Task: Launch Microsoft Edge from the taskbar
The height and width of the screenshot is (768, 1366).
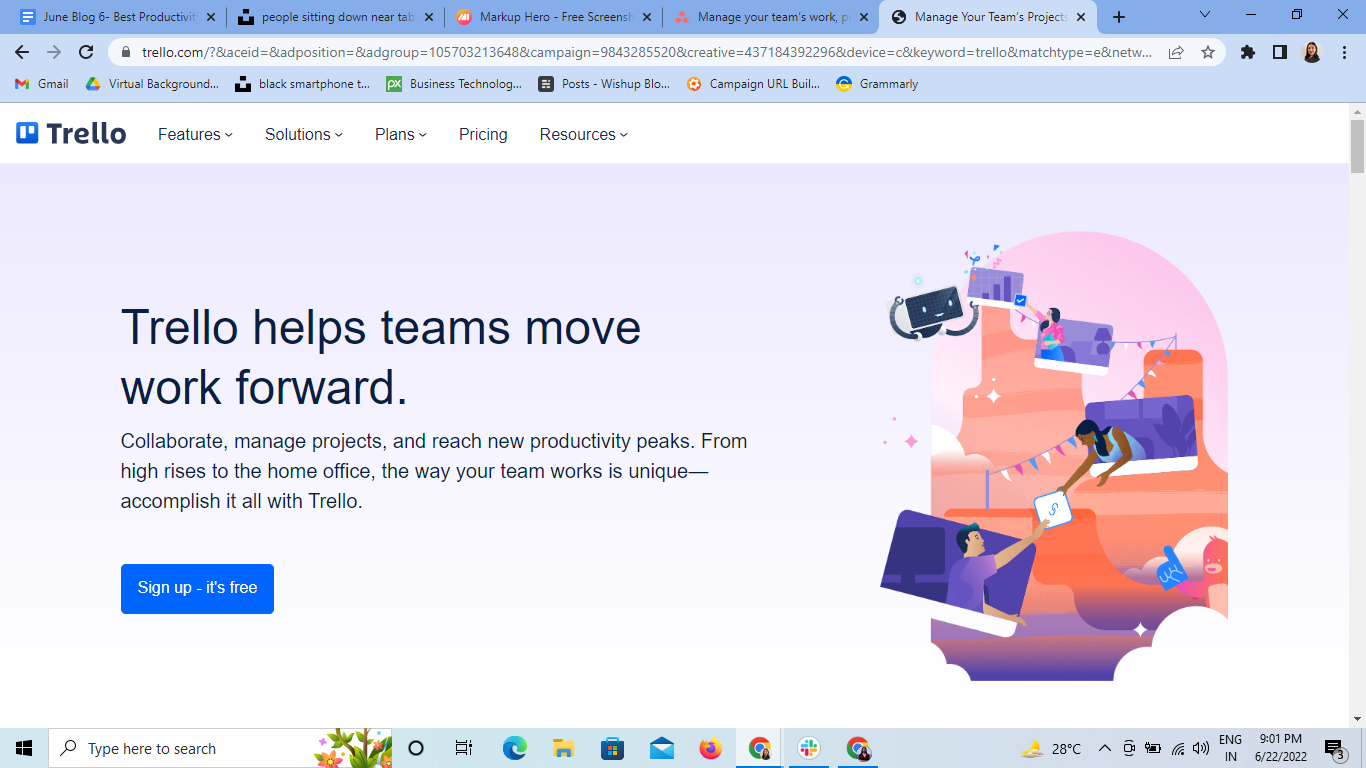Action: (x=515, y=748)
